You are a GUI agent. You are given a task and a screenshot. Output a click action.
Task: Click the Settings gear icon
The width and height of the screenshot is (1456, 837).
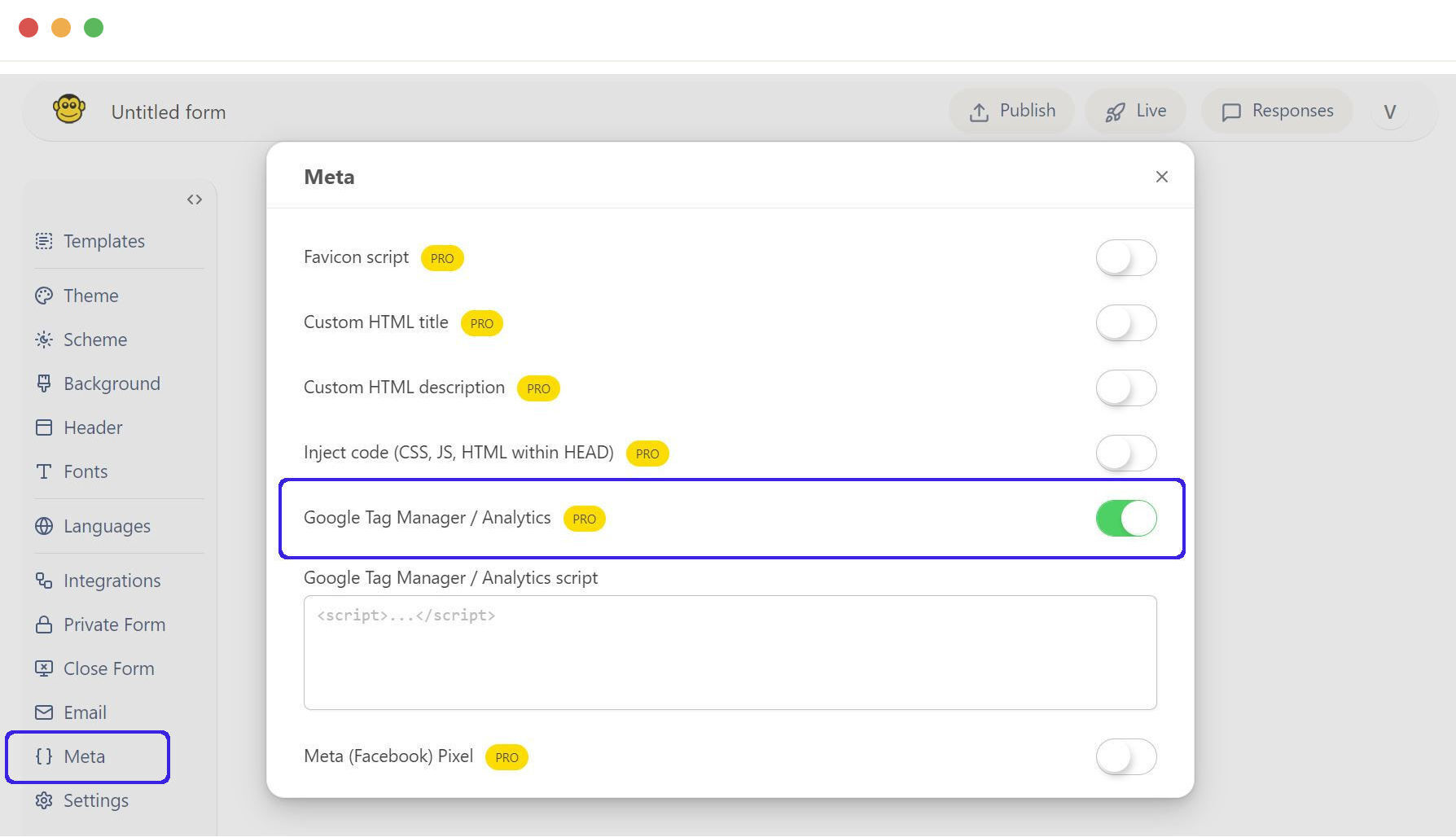tap(44, 800)
